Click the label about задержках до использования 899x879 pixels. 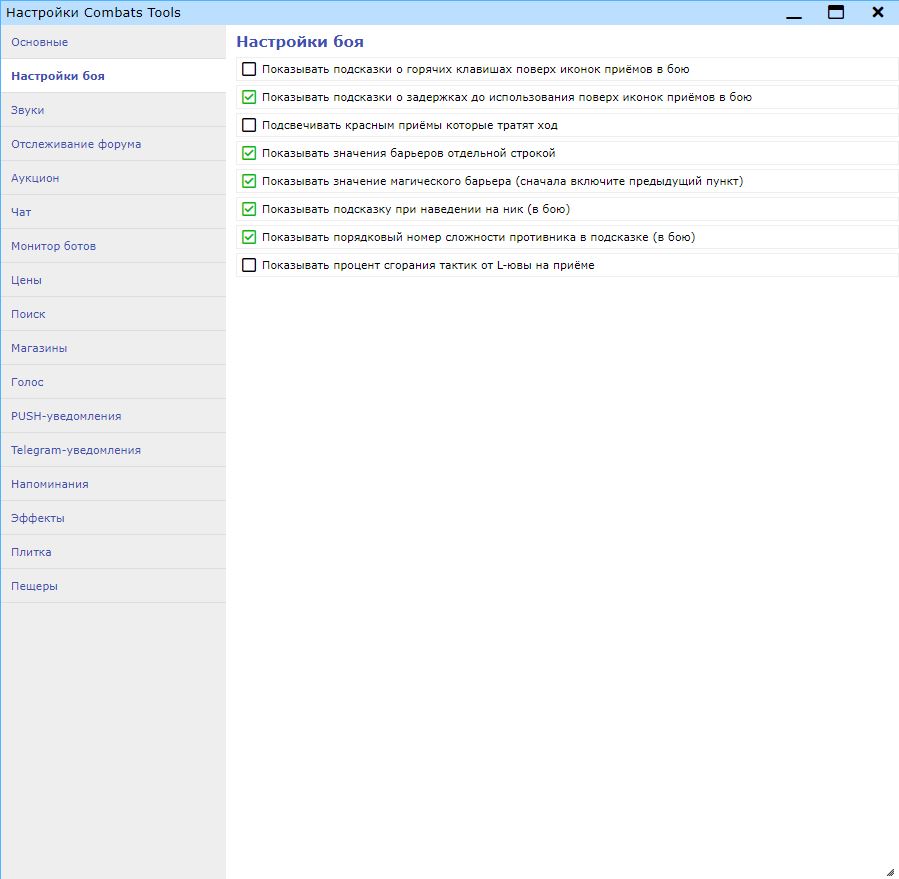point(507,97)
